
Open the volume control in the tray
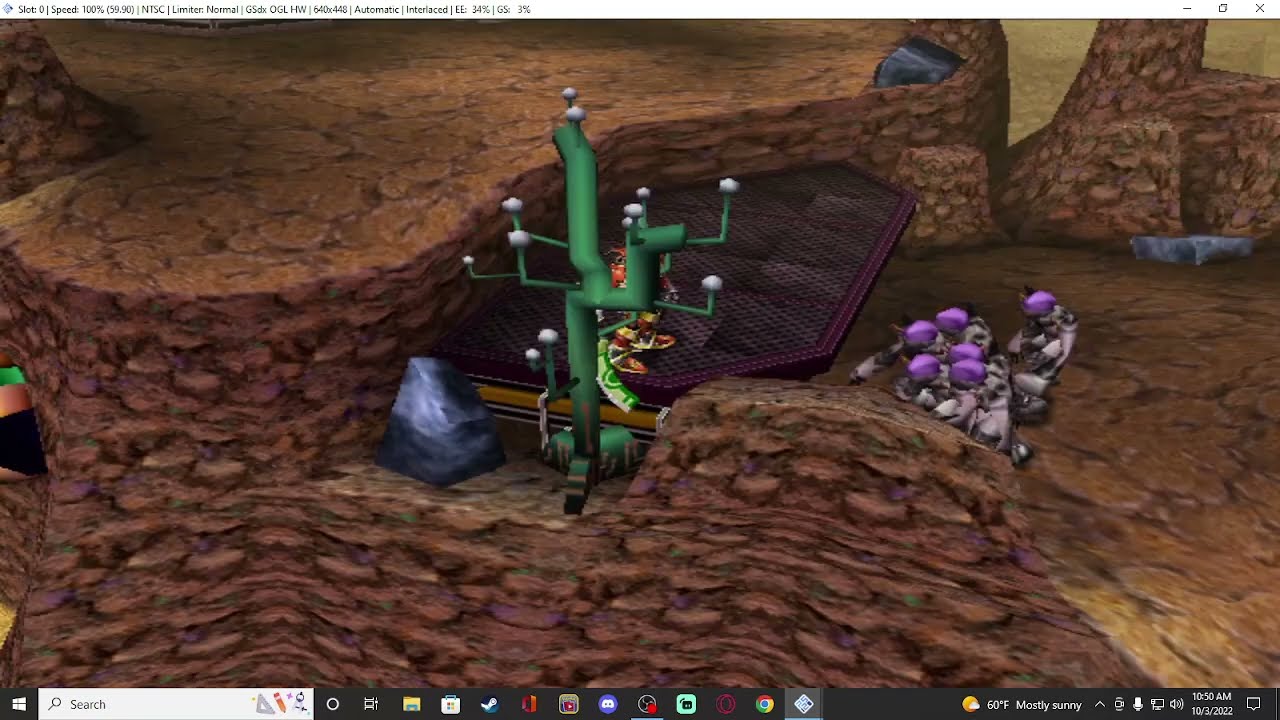pyautogui.click(x=1176, y=704)
